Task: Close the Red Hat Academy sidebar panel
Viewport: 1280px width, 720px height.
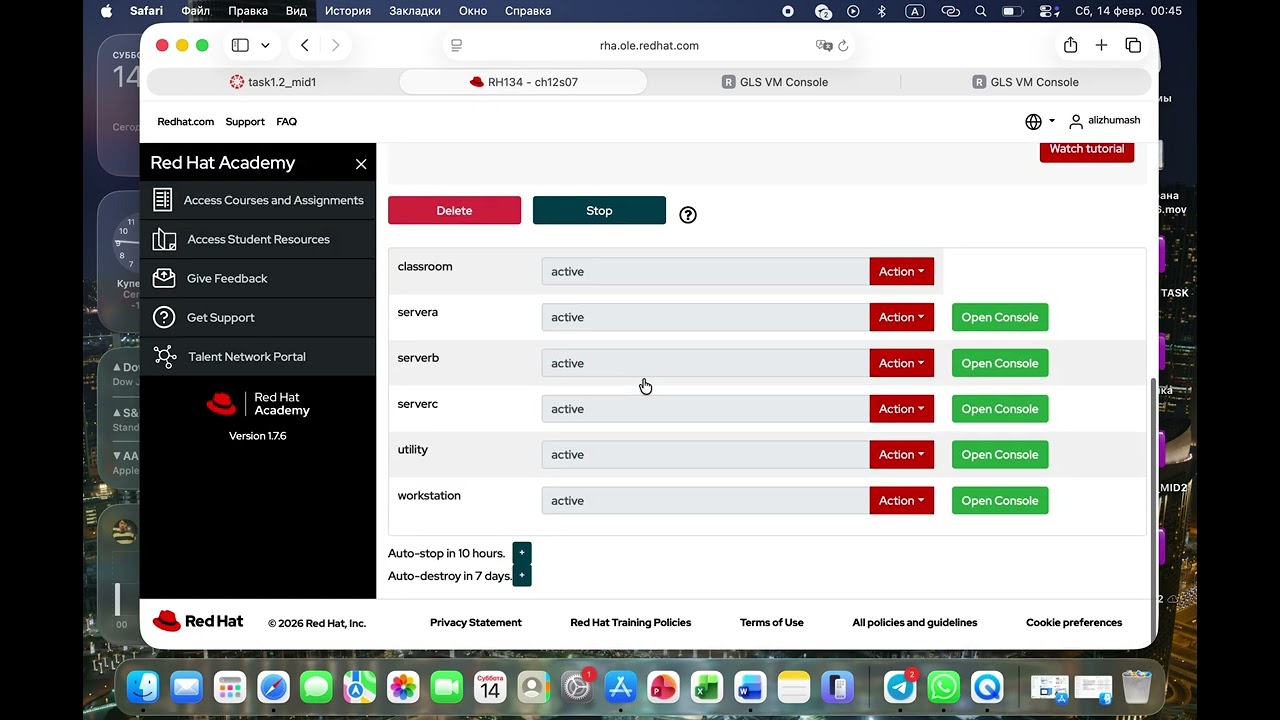Action: pyautogui.click(x=361, y=164)
